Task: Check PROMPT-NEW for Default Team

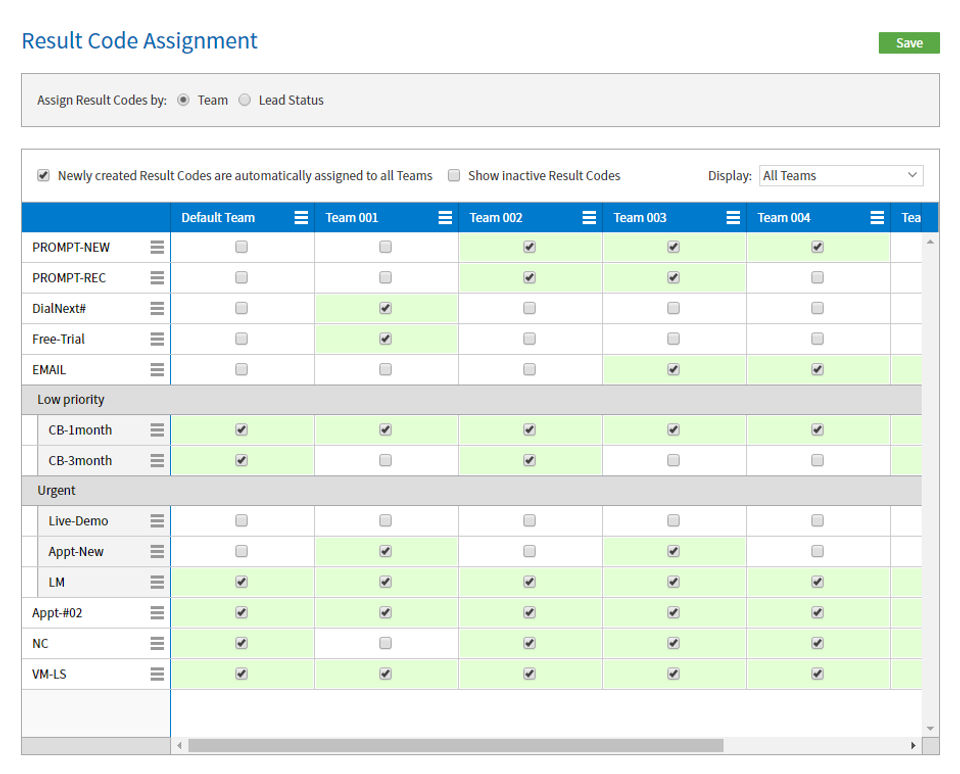Action: coord(241,247)
